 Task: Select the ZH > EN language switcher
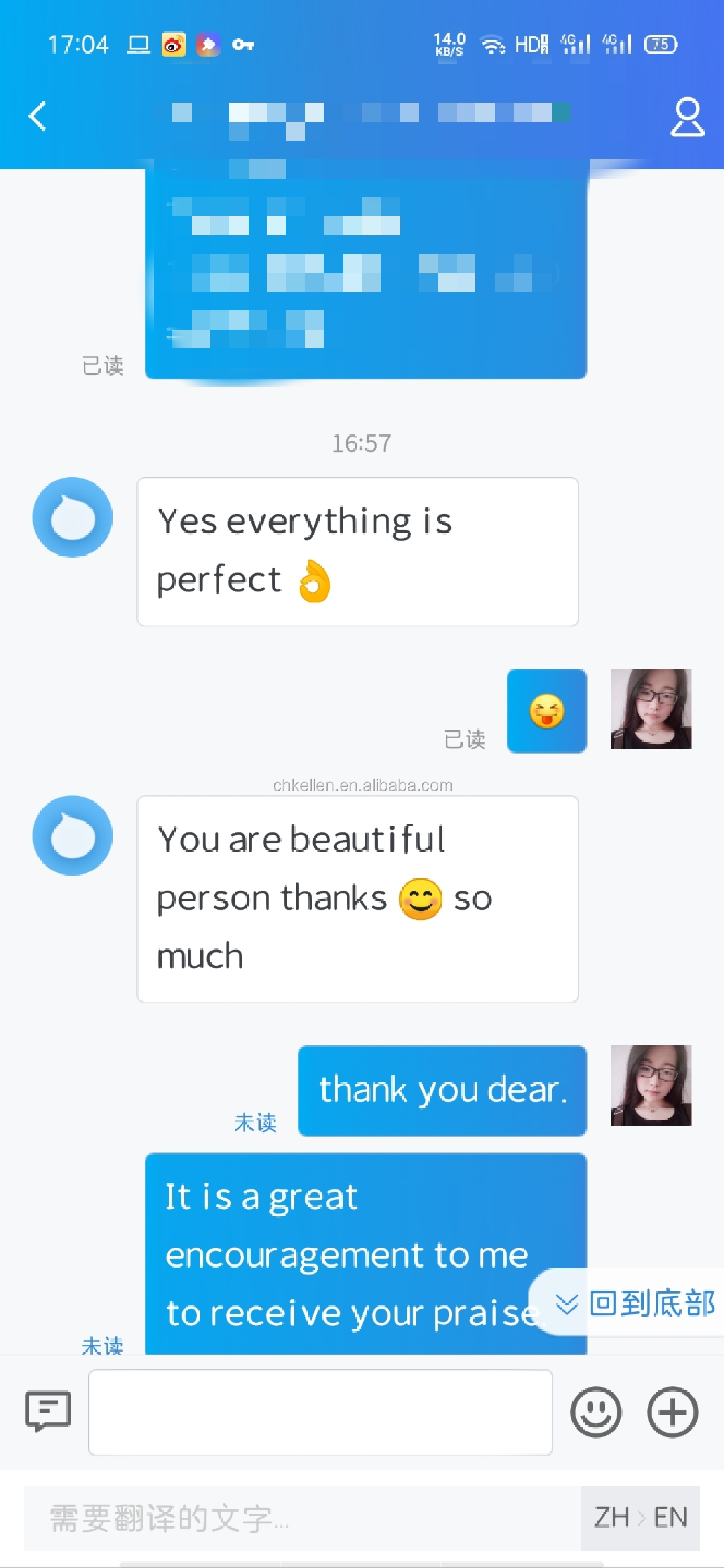point(640,1518)
